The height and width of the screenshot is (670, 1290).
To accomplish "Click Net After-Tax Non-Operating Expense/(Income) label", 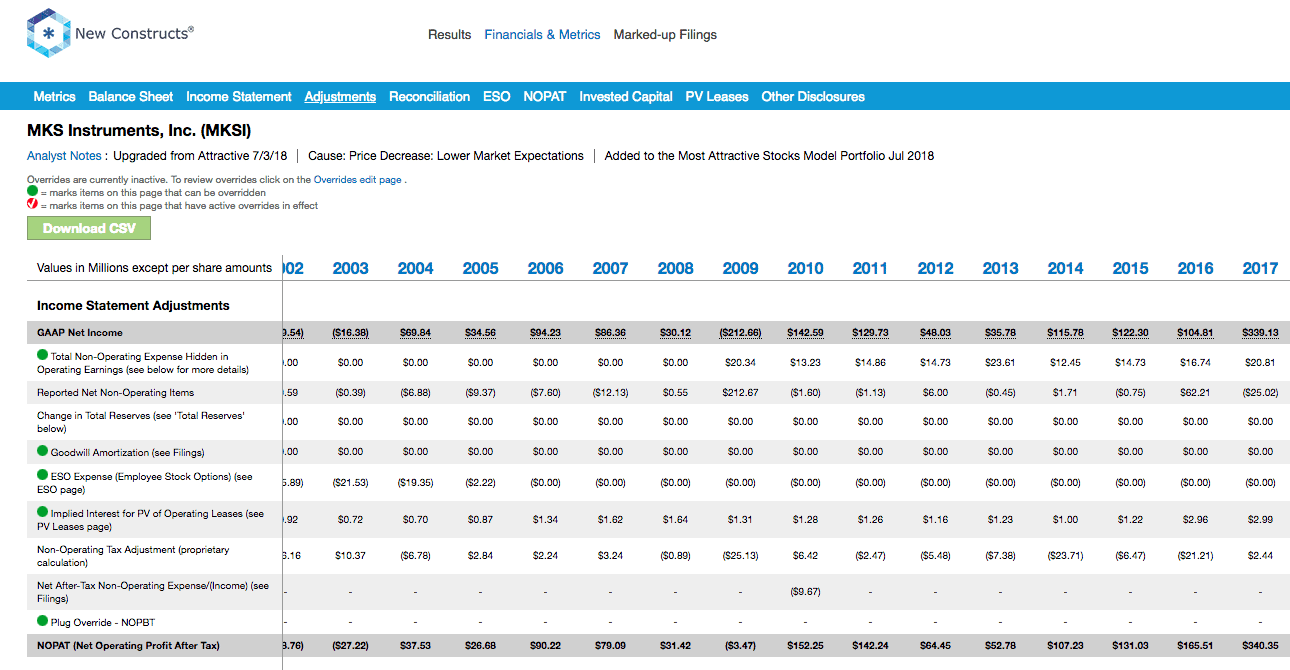I will (x=153, y=592).
